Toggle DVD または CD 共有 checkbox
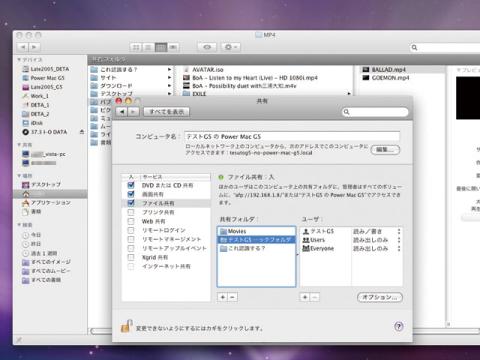Screen dimensions: 480x360 131,185
